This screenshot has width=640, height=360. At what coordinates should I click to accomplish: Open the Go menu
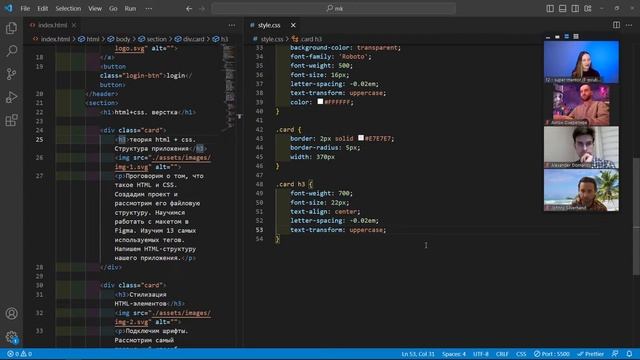(x=113, y=9)
